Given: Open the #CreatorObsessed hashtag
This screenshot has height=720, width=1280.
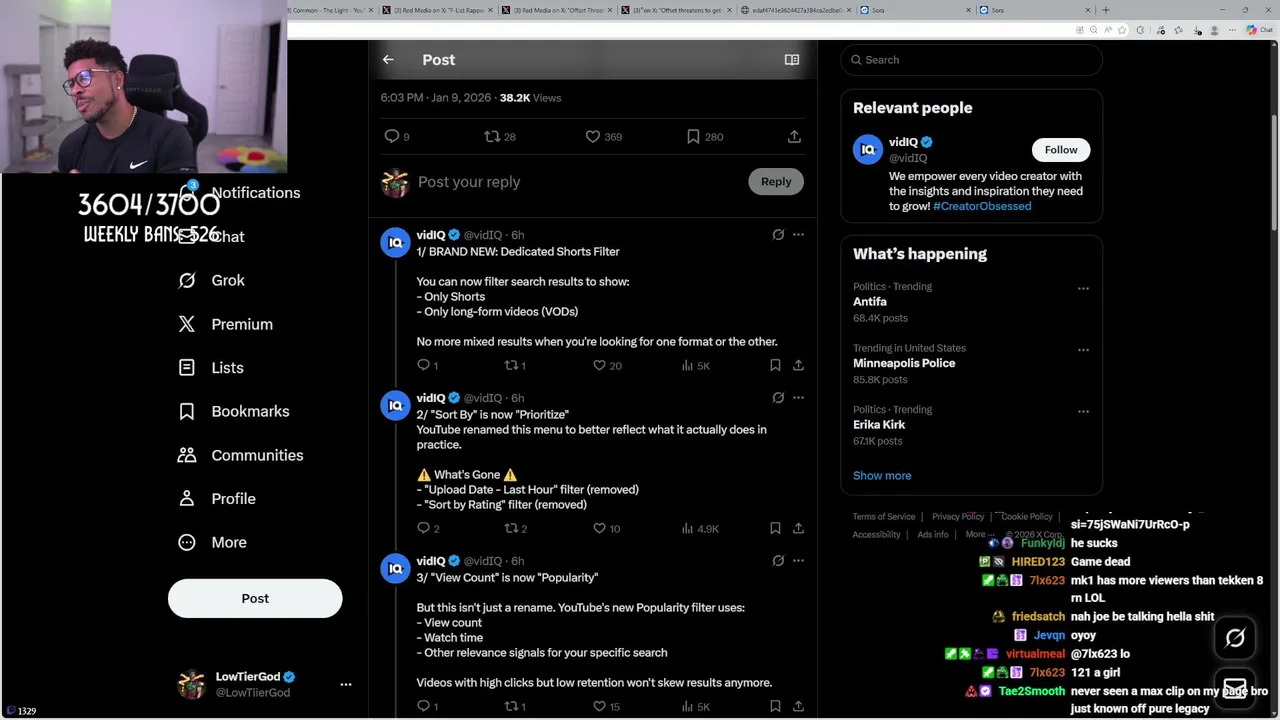Looking at the screenshot, I should click(982, 206).
